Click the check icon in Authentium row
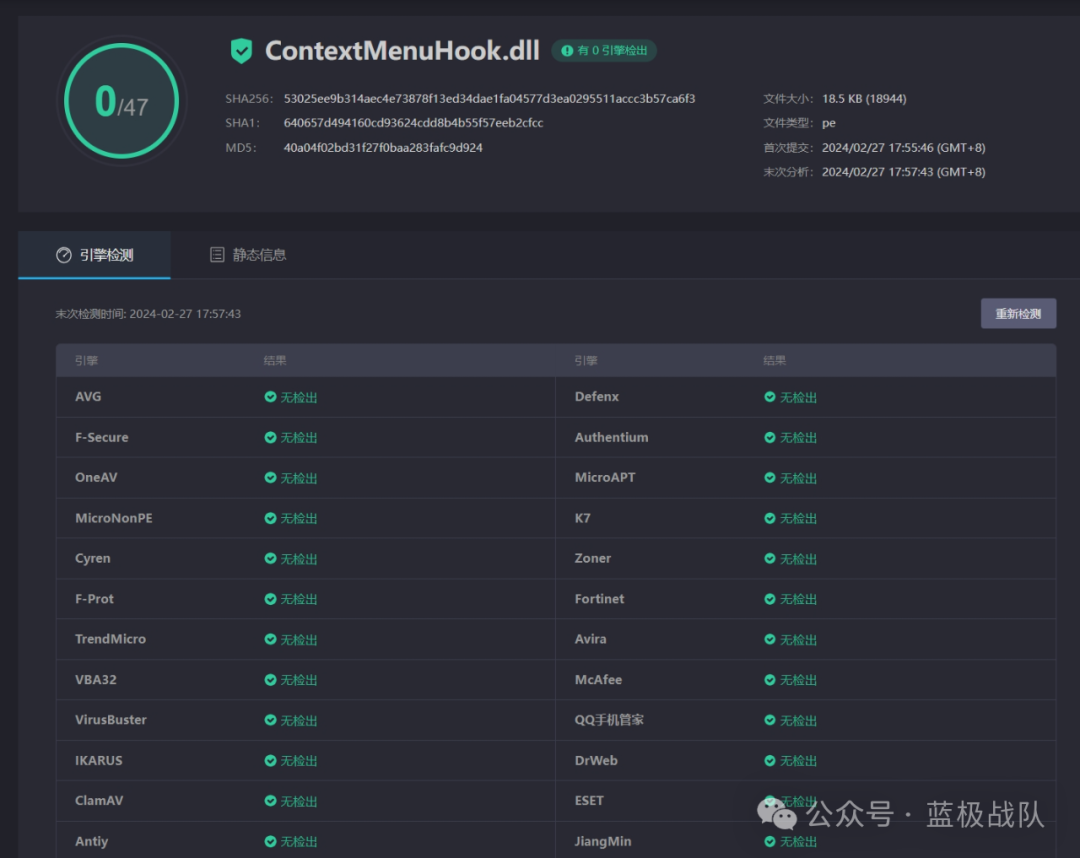The height and width of the screenshot is (858, 1080). point(769,437)
